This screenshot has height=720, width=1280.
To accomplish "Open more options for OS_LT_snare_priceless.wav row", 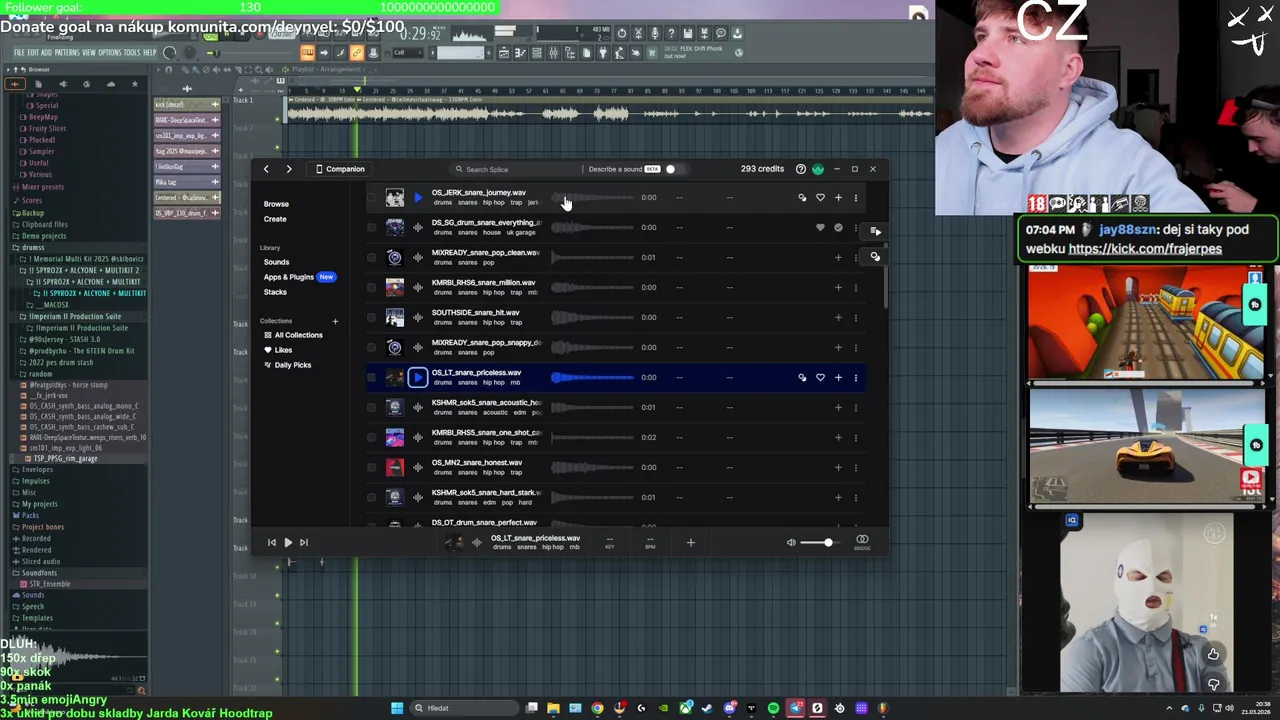I will tap(855, 377).
